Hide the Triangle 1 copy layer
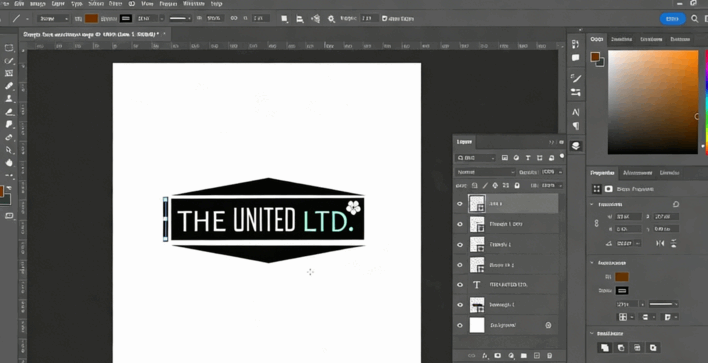This screenshot has height=363, width=708. [460, 224]
